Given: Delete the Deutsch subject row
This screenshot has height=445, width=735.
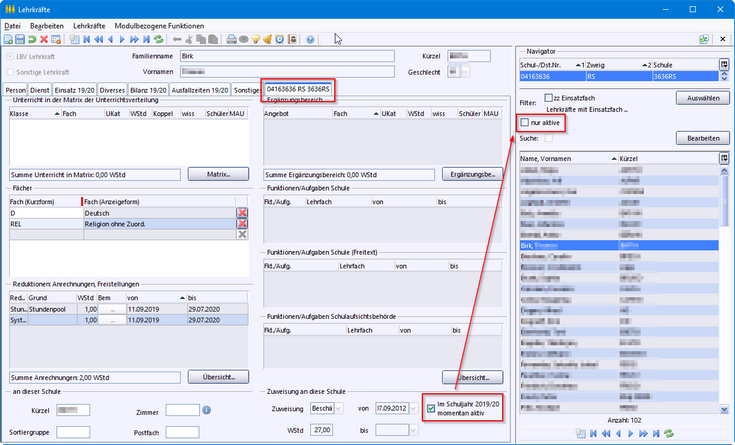Looking at the screenshot, I should tap(242, 213).
